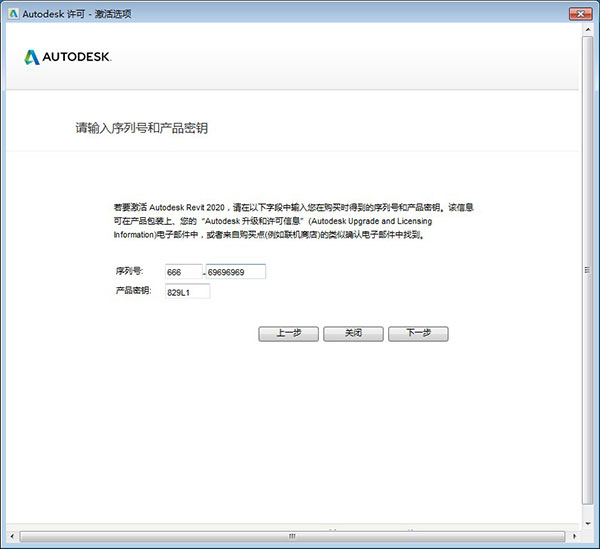The image size is (600, 549).
Task: Click the Autodesk triangle logo in the header
Action: 30,57
